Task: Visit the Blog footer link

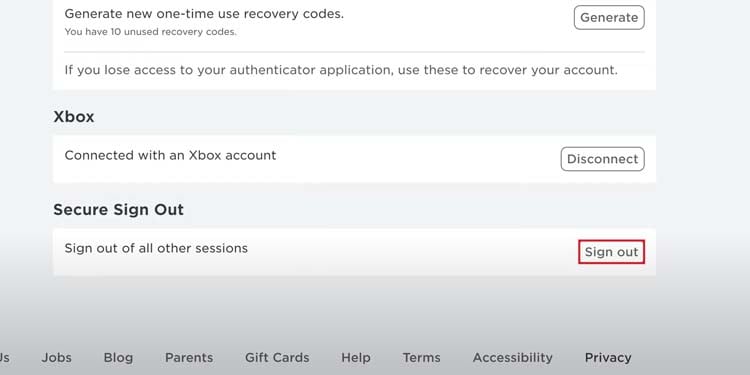Action: pyautogui.click(x=118, y=358)
